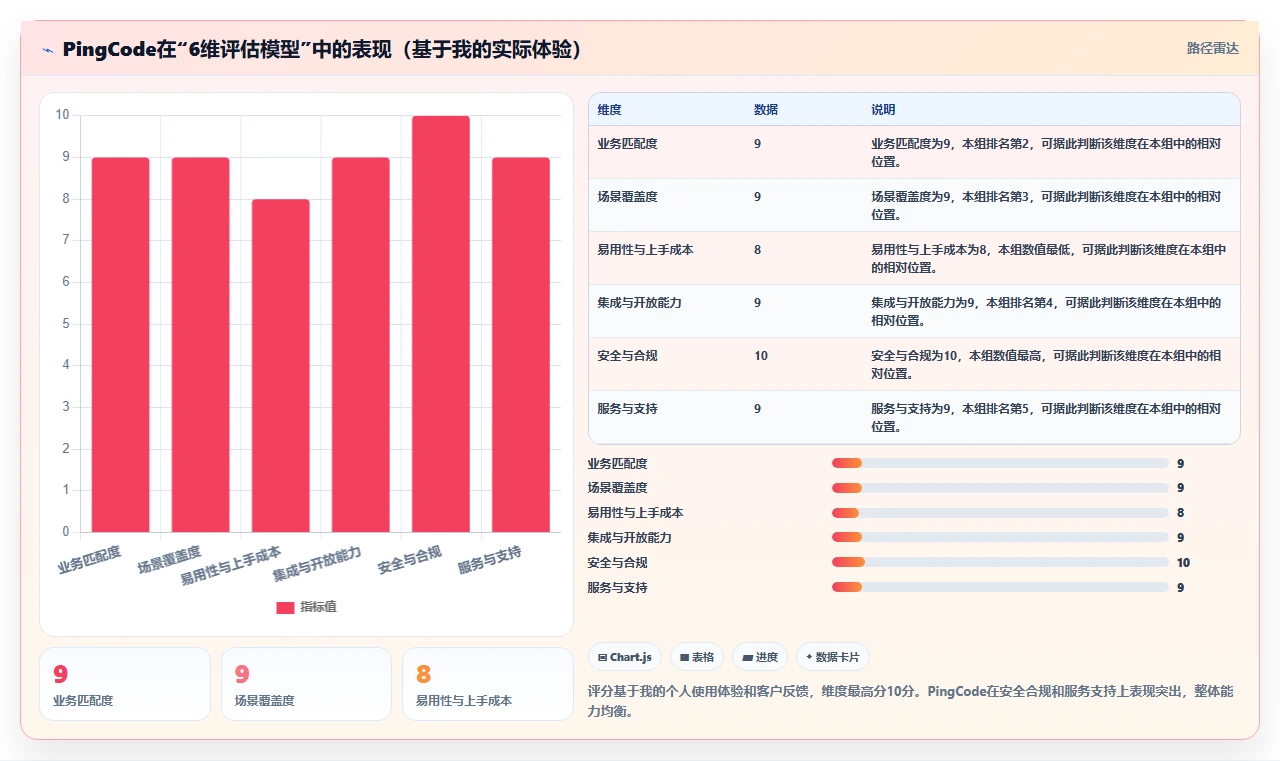Click the 业务匹配度 bar in the chart
Screen dimensions: 1280x761
point(121,345)
